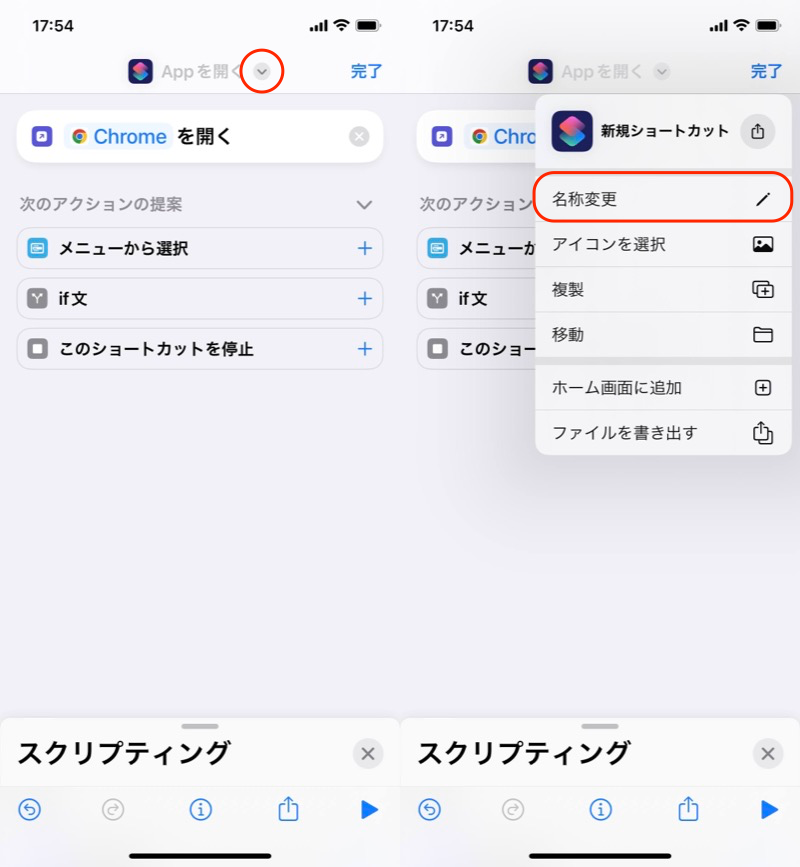This screenshot has width=800, height=867.
Task: Open the chevron dropdown beside Appを開く on left screen
Action: pos(262,72)
